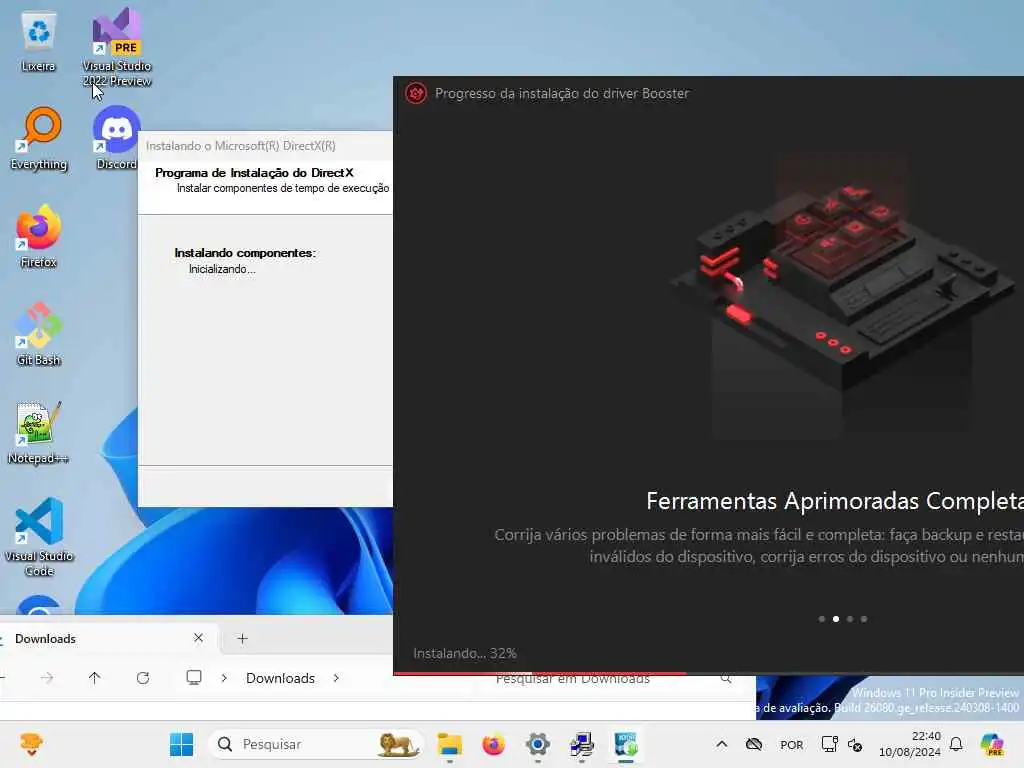
Task: Click 'Inicializando...' text in DirectX installer
Action: (x=222, y=269)
